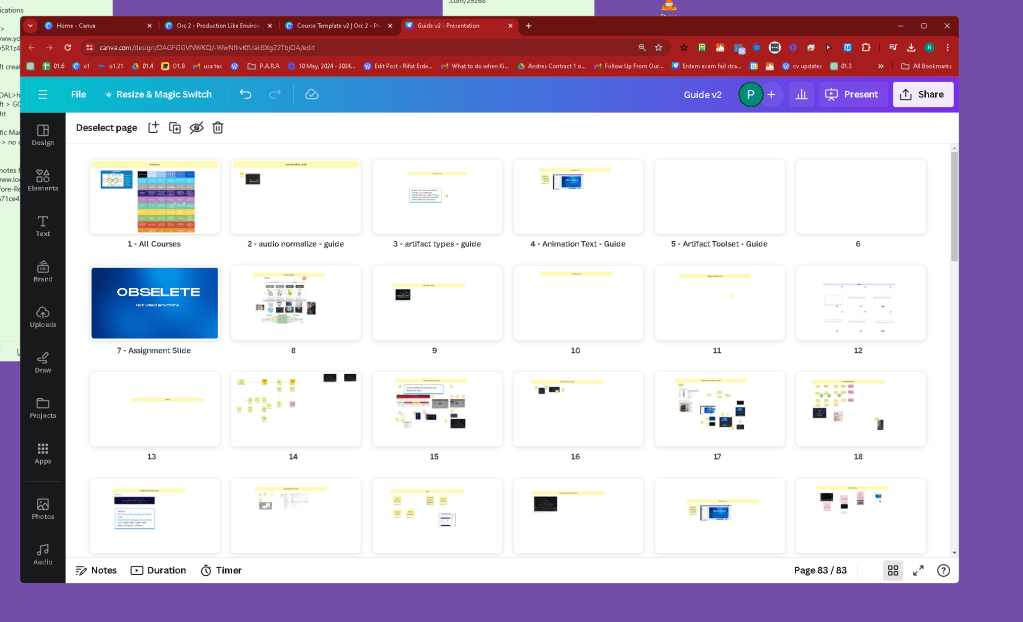Open the Chrome three-dot menu
Viewport: 1023px width, 622px height.
947,48
